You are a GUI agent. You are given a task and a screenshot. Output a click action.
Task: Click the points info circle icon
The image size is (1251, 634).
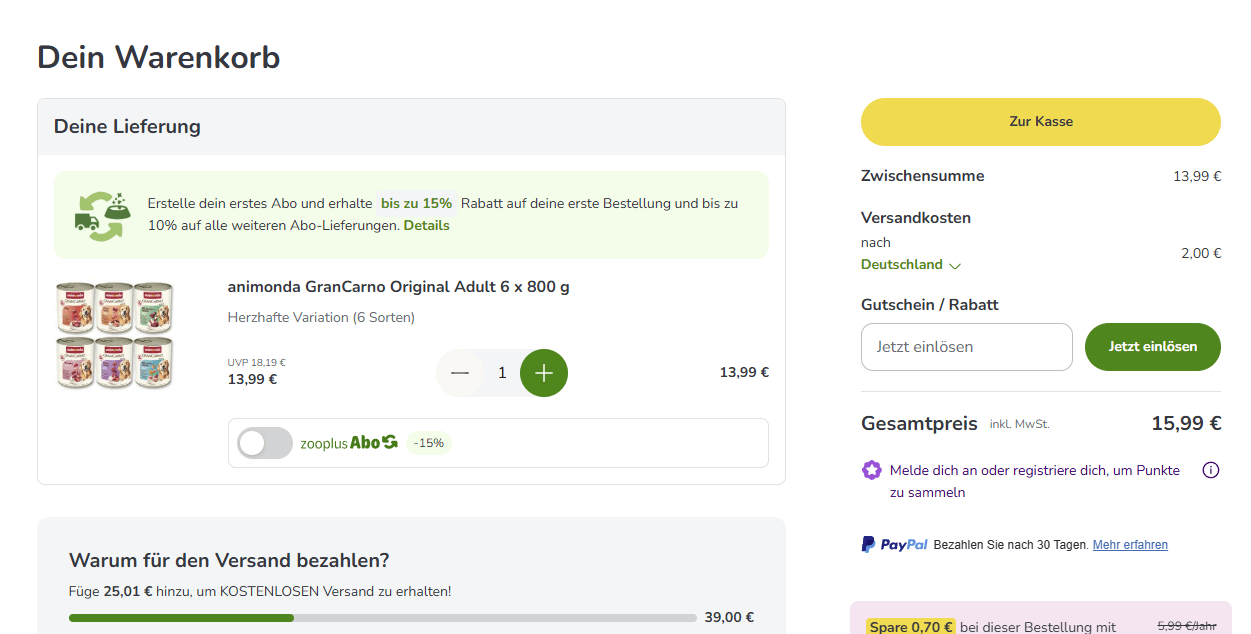[1211, 470]
